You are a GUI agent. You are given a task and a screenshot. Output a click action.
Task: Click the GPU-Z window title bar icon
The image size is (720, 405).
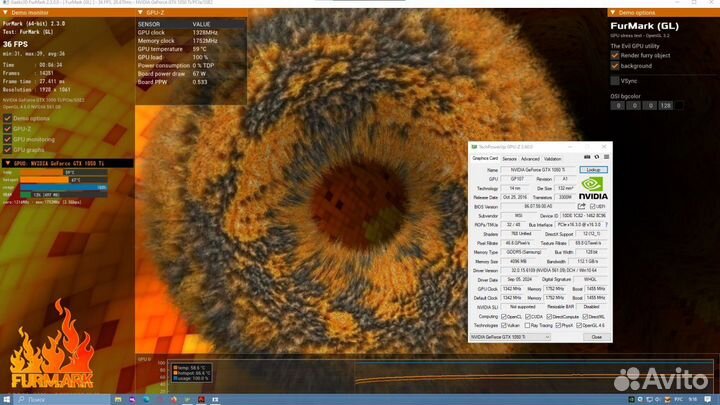(474, 147)
